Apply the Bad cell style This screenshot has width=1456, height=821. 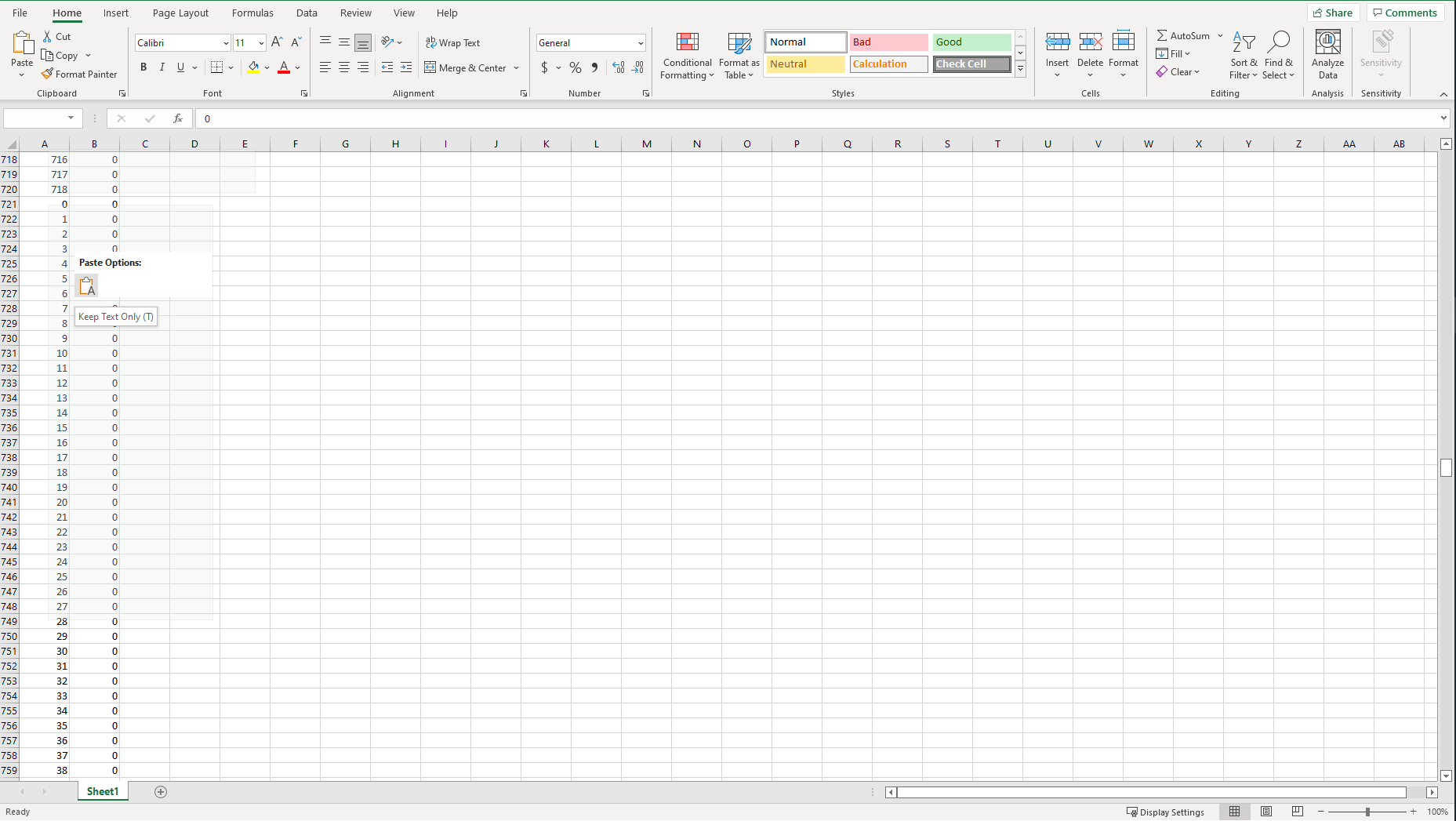point(888,42)
